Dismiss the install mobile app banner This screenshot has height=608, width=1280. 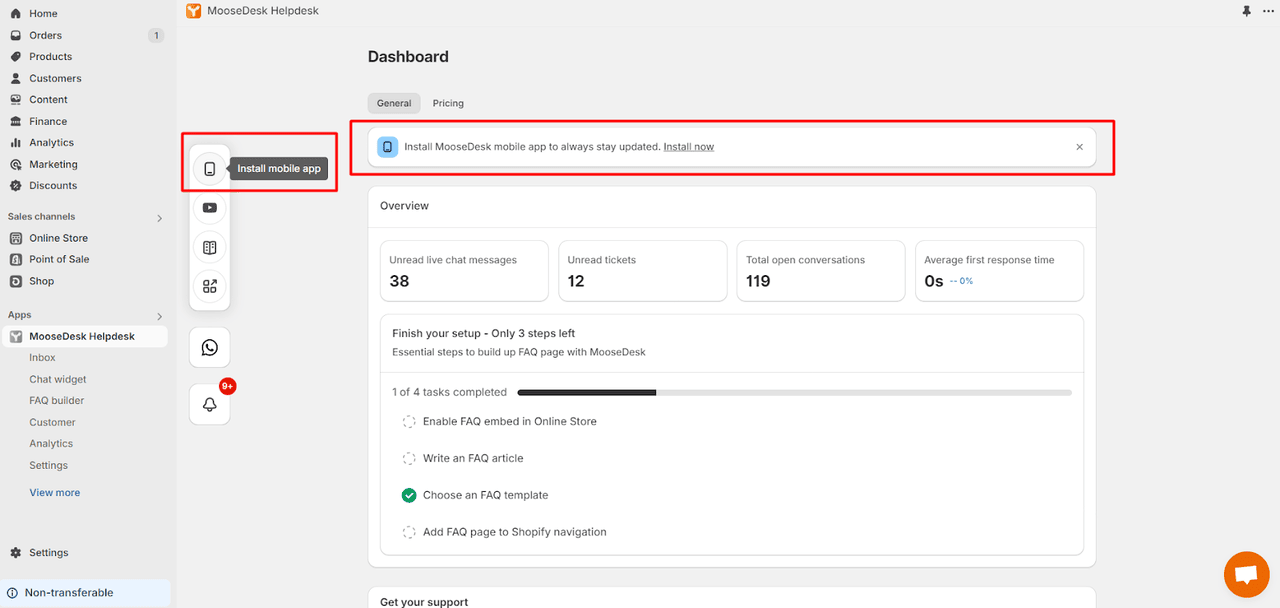click(x=1079, y=147)
